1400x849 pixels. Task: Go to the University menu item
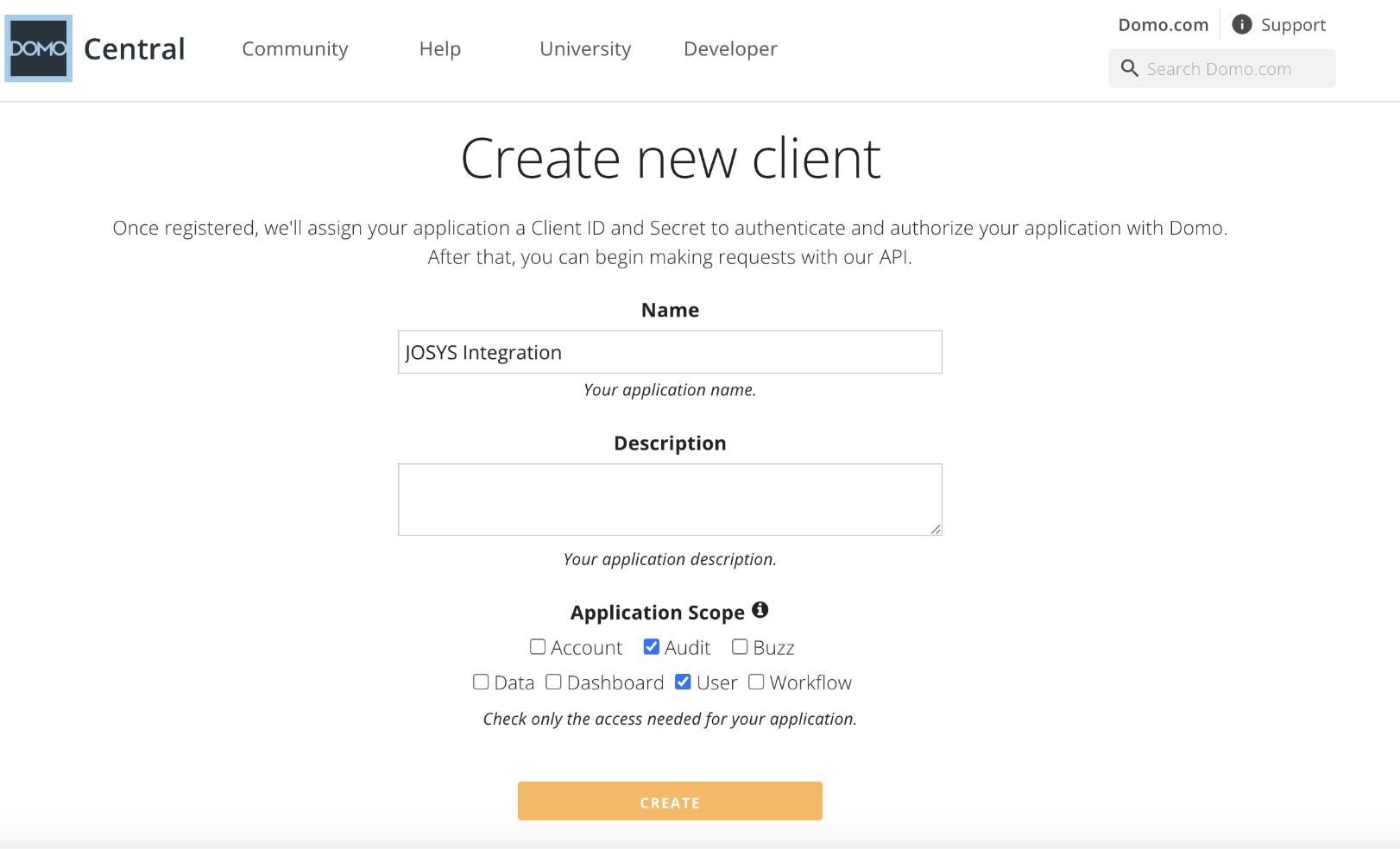(585, 49)
